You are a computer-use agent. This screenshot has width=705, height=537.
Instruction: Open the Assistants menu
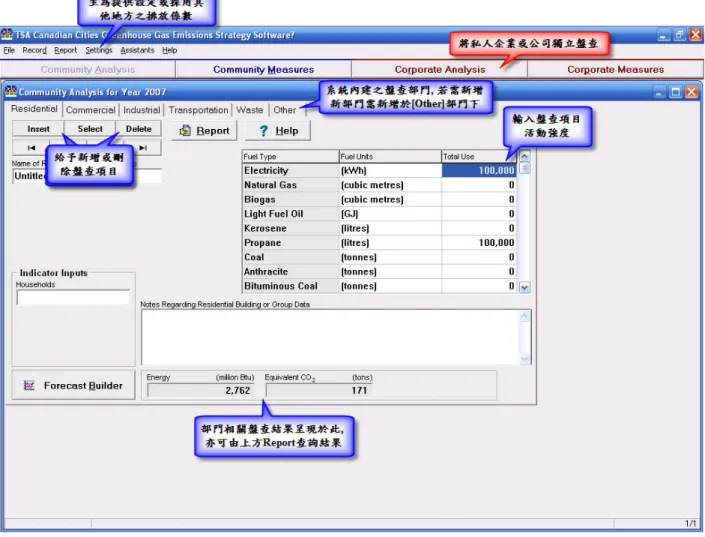point(137,50)
